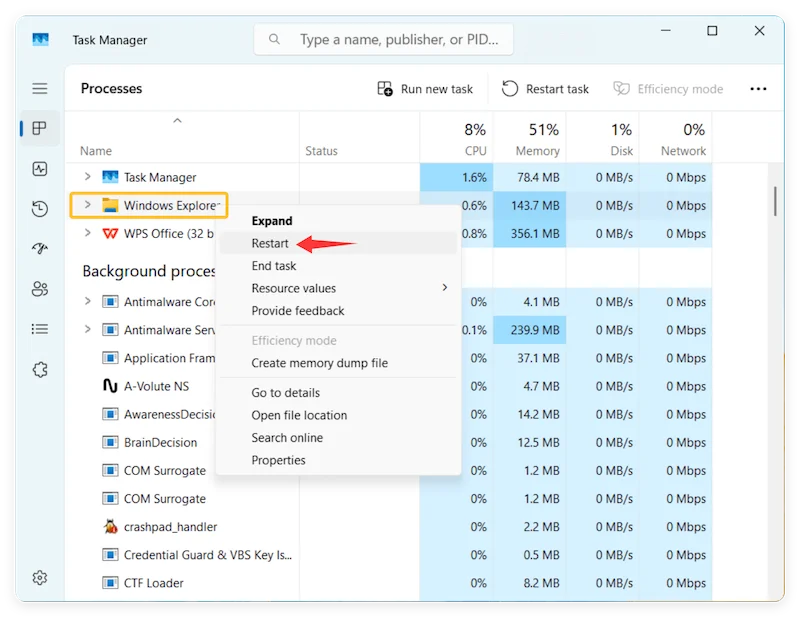The image size is (800, 617).
Task: Choose Properties in the context menu
Action: point(338,460)
